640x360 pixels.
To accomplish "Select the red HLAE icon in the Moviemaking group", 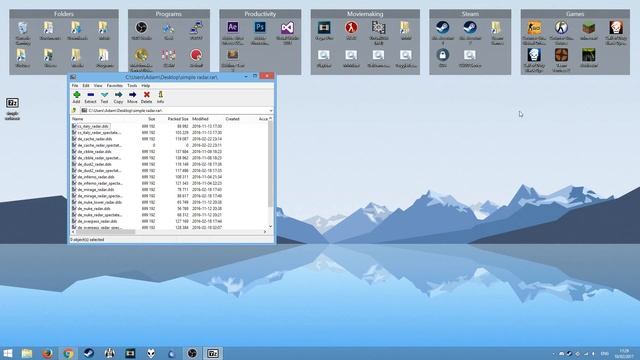I will pos(351,31).
